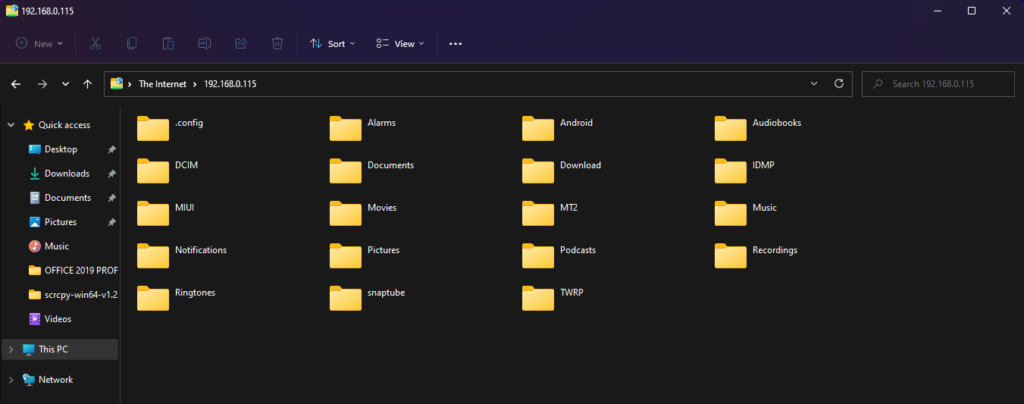Open the See more ellipsis menu
This screenshot has height=404, width=1024.
(x=456, y=44)
